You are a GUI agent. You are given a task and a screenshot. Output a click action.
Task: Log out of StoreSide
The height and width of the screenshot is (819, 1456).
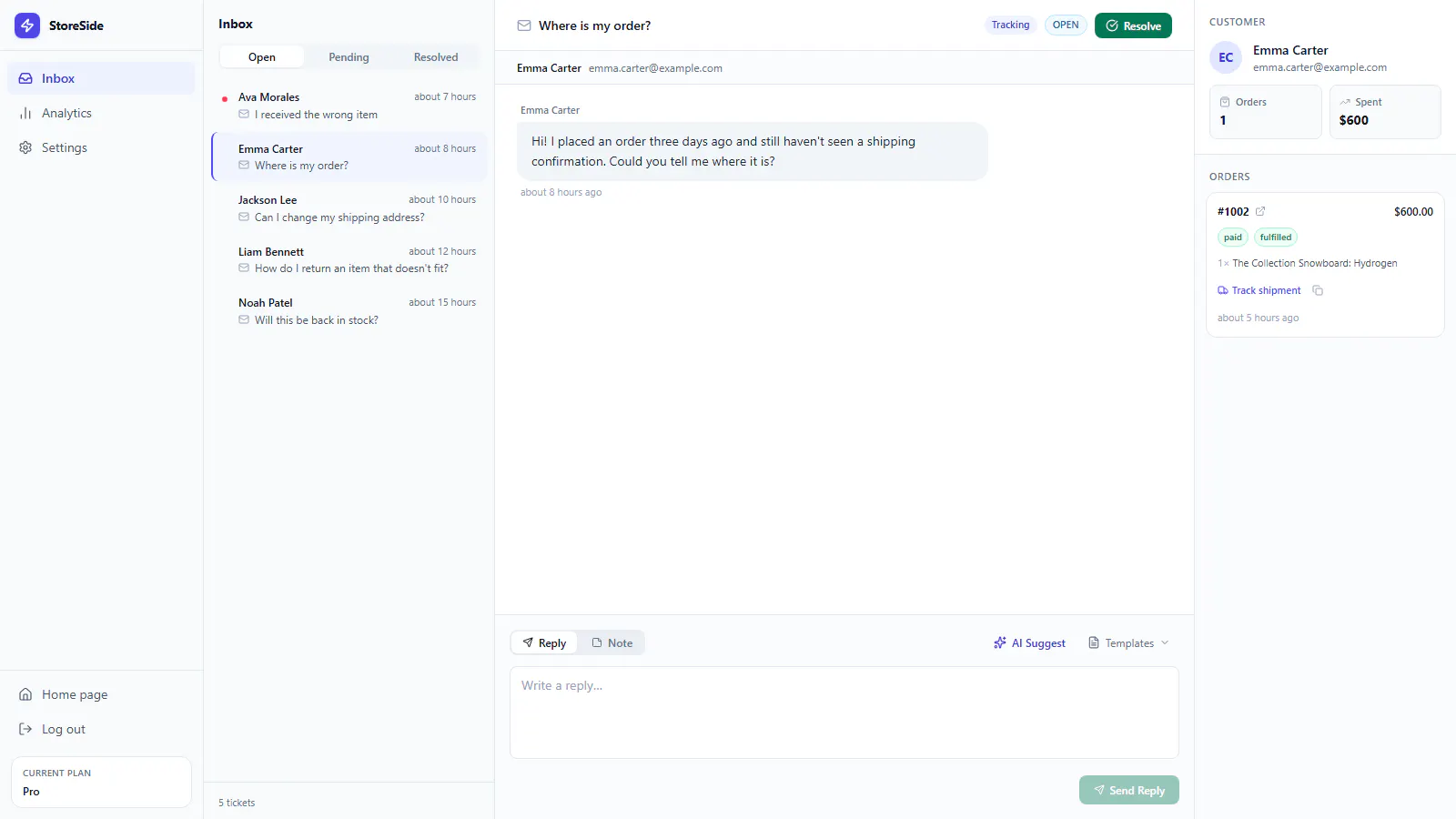[x=101, y=729]
